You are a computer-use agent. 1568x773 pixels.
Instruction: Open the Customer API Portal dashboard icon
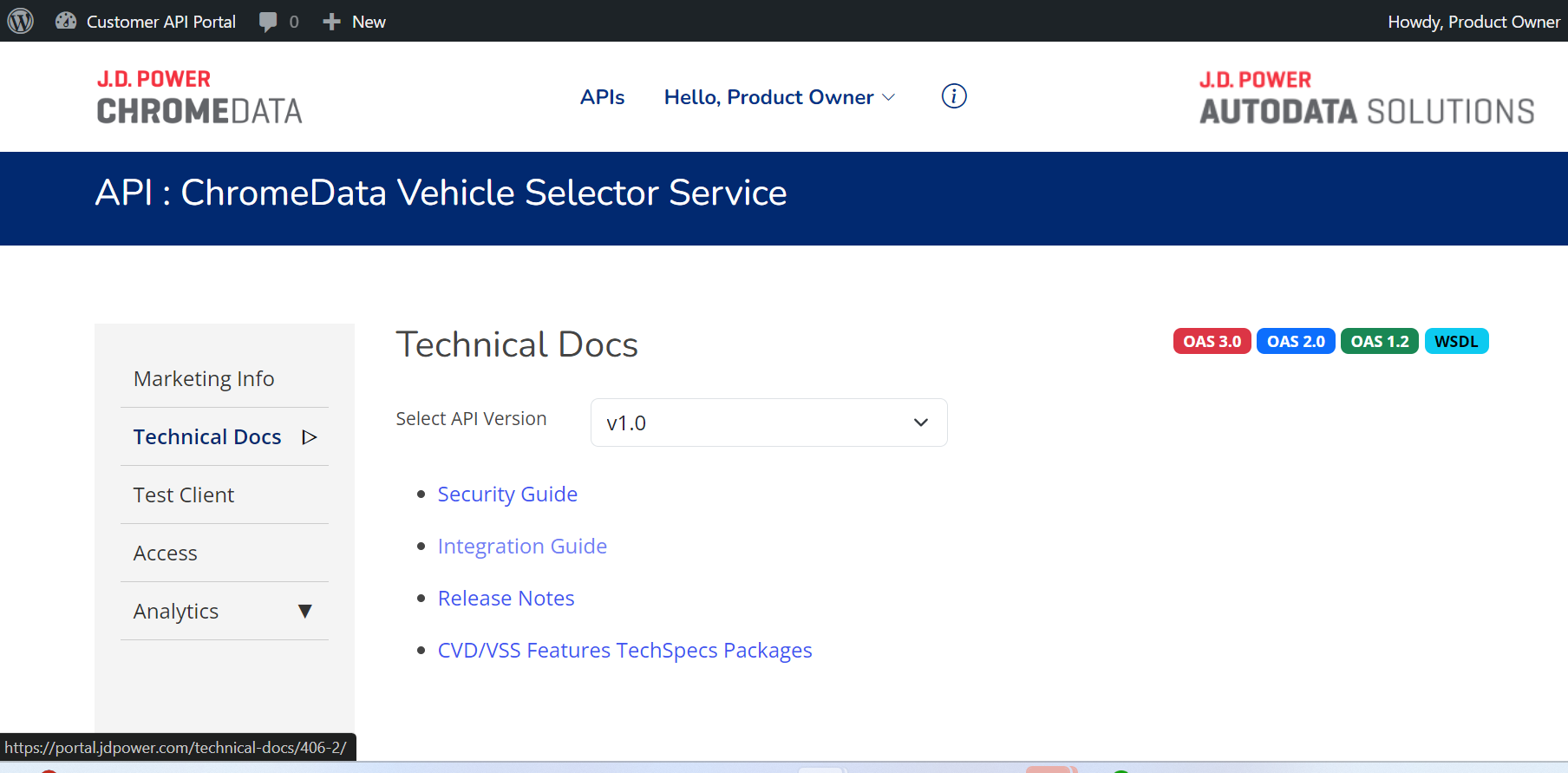pos(66,21)
